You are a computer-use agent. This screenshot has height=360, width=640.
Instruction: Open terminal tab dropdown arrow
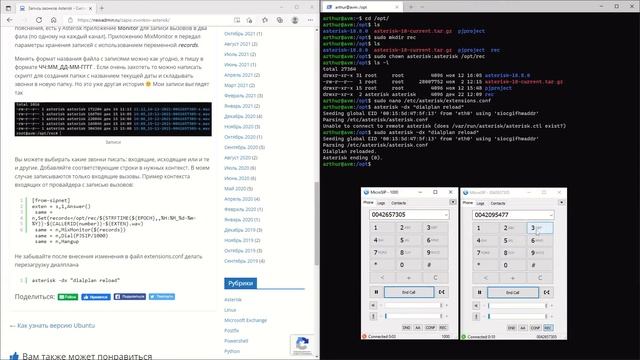tap(422, 7)
